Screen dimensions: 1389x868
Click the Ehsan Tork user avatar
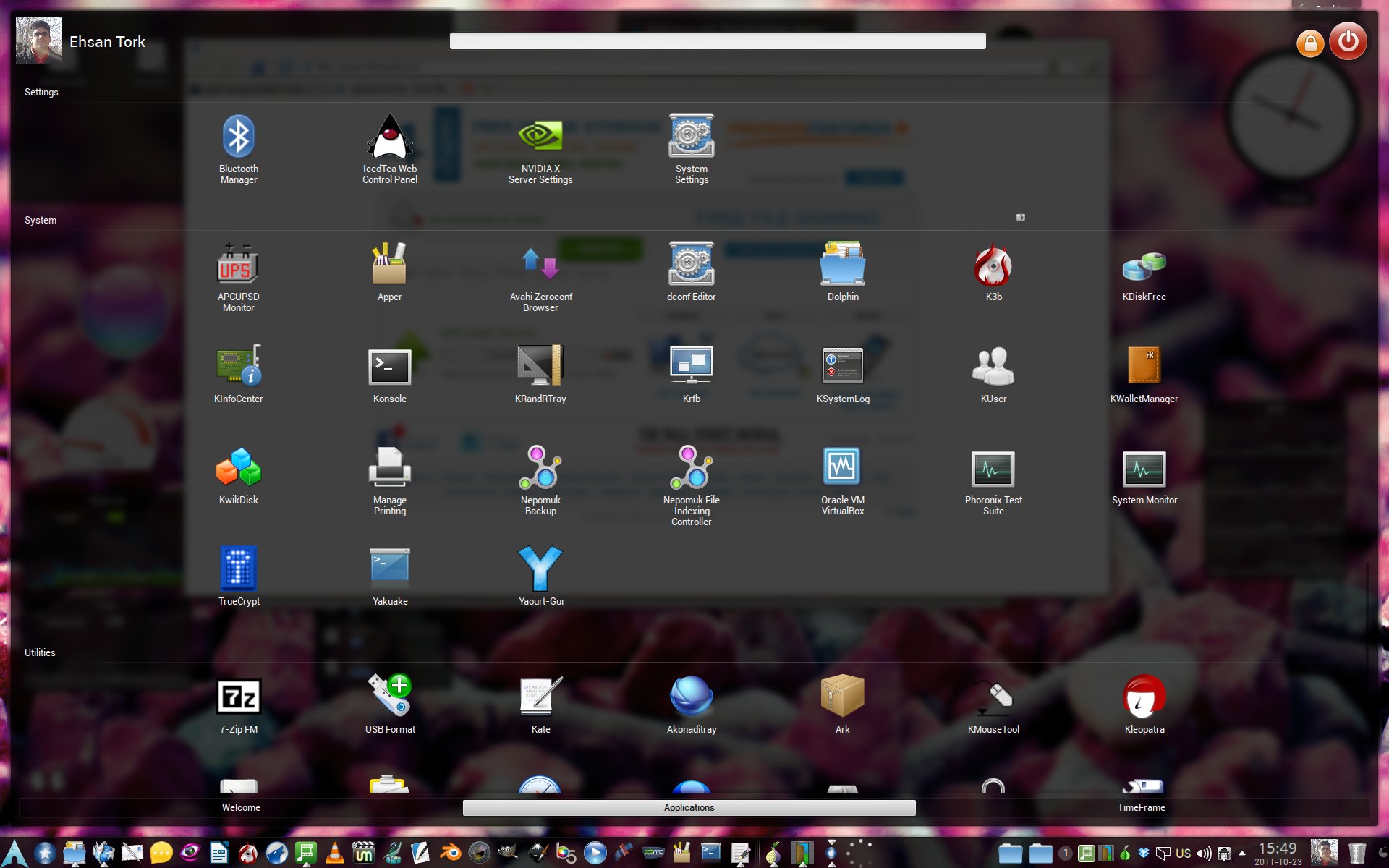pos(39,41)
